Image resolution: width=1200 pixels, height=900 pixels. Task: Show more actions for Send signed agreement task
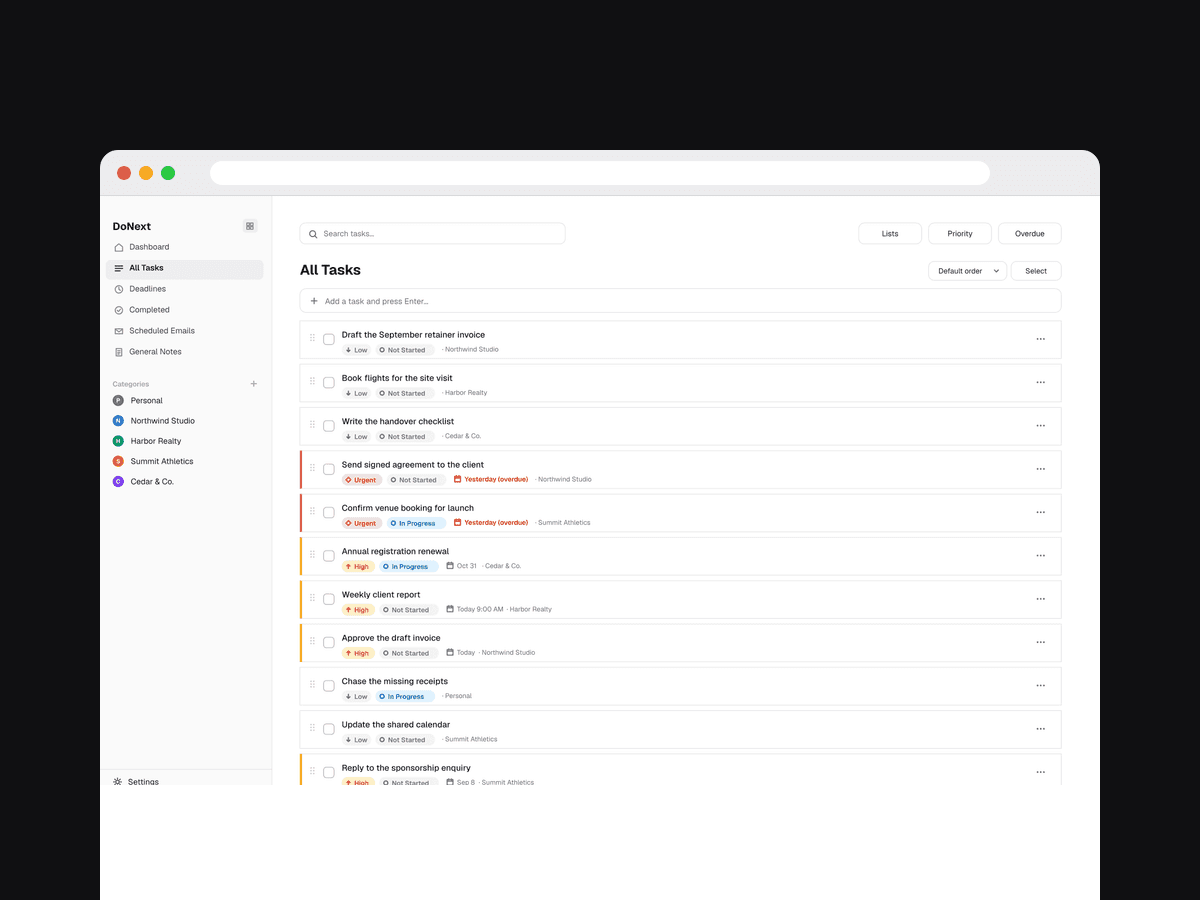pyautogui.click(x=1040, y=469)
